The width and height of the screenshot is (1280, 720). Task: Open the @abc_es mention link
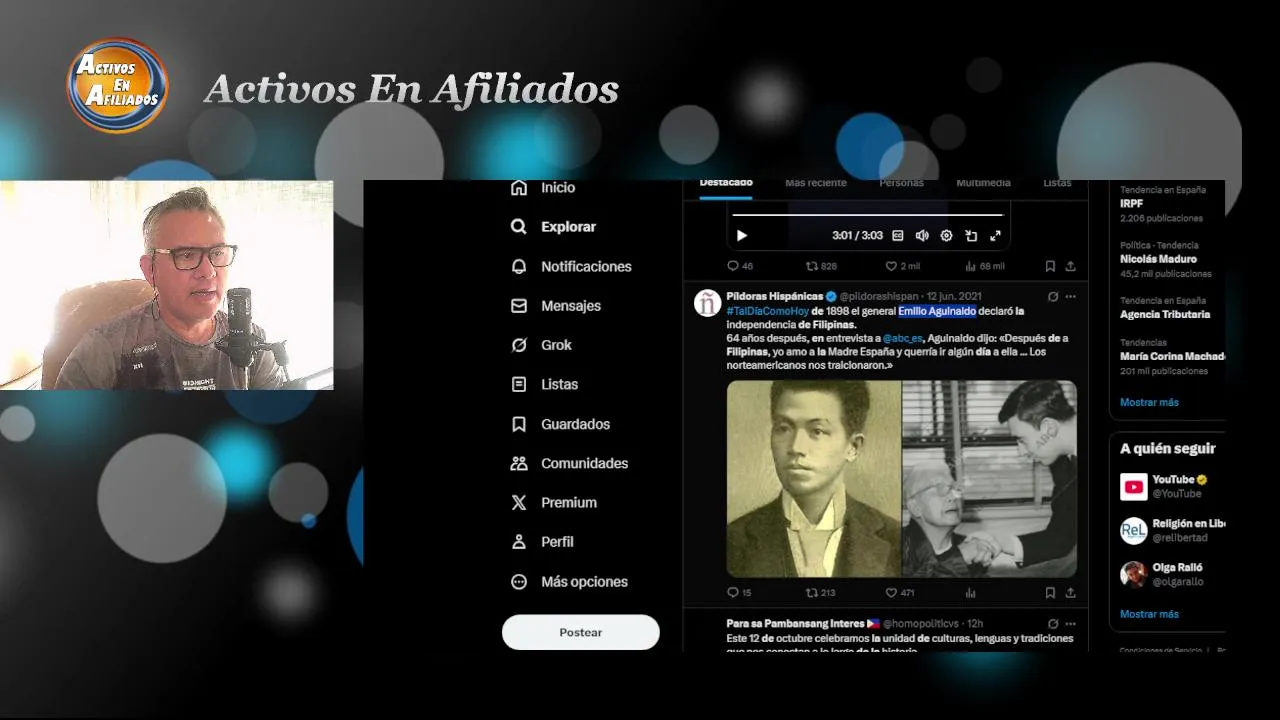[x=903, y=339]
